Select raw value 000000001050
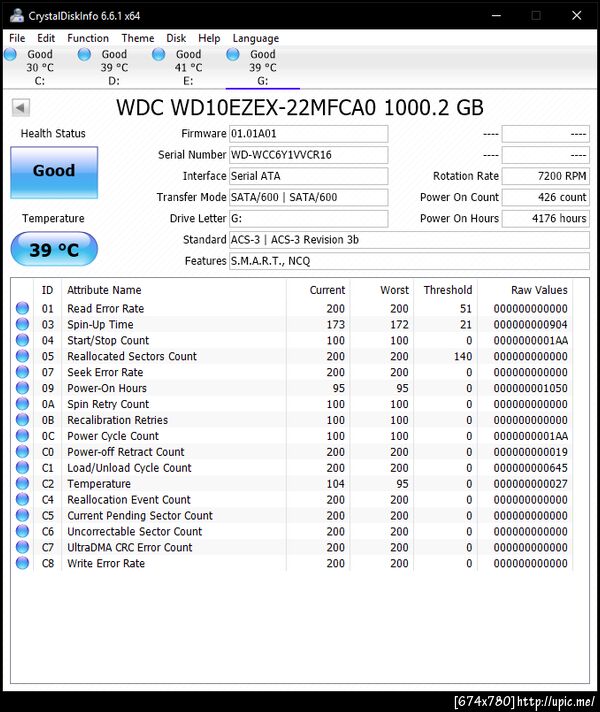Screen dimensions: 600x712 pyautogui.click(x=531, y=388)
